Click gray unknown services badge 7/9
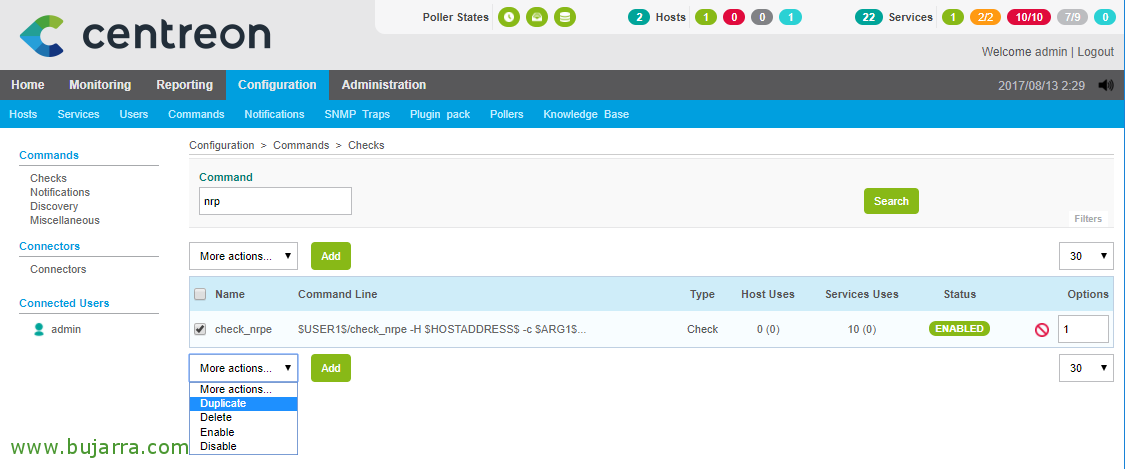This screenshot has height=469, width=1125. click(x=1072, y=17)
